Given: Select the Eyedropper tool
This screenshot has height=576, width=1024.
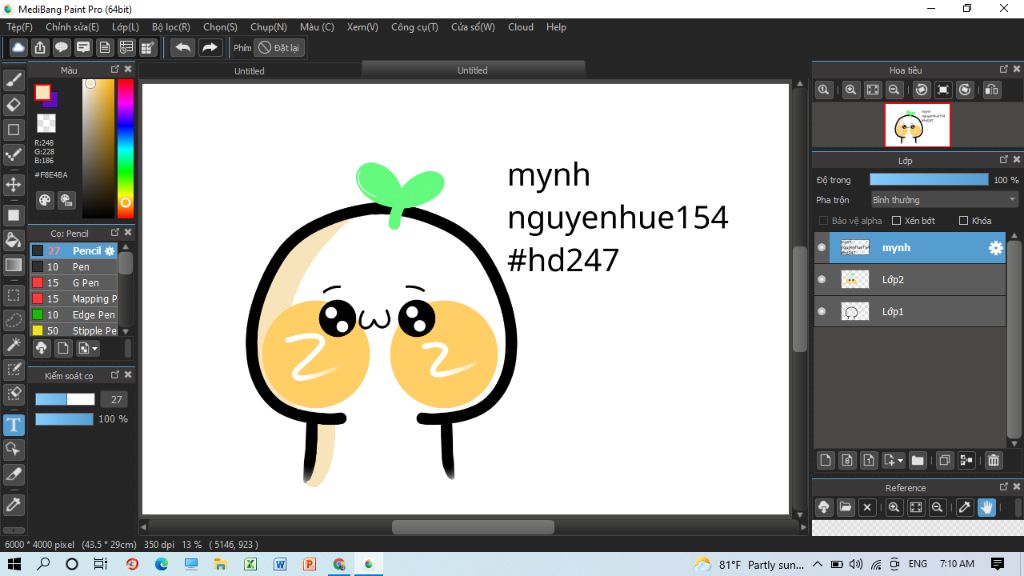Looking at the screenshot, I should pos(14,504).
